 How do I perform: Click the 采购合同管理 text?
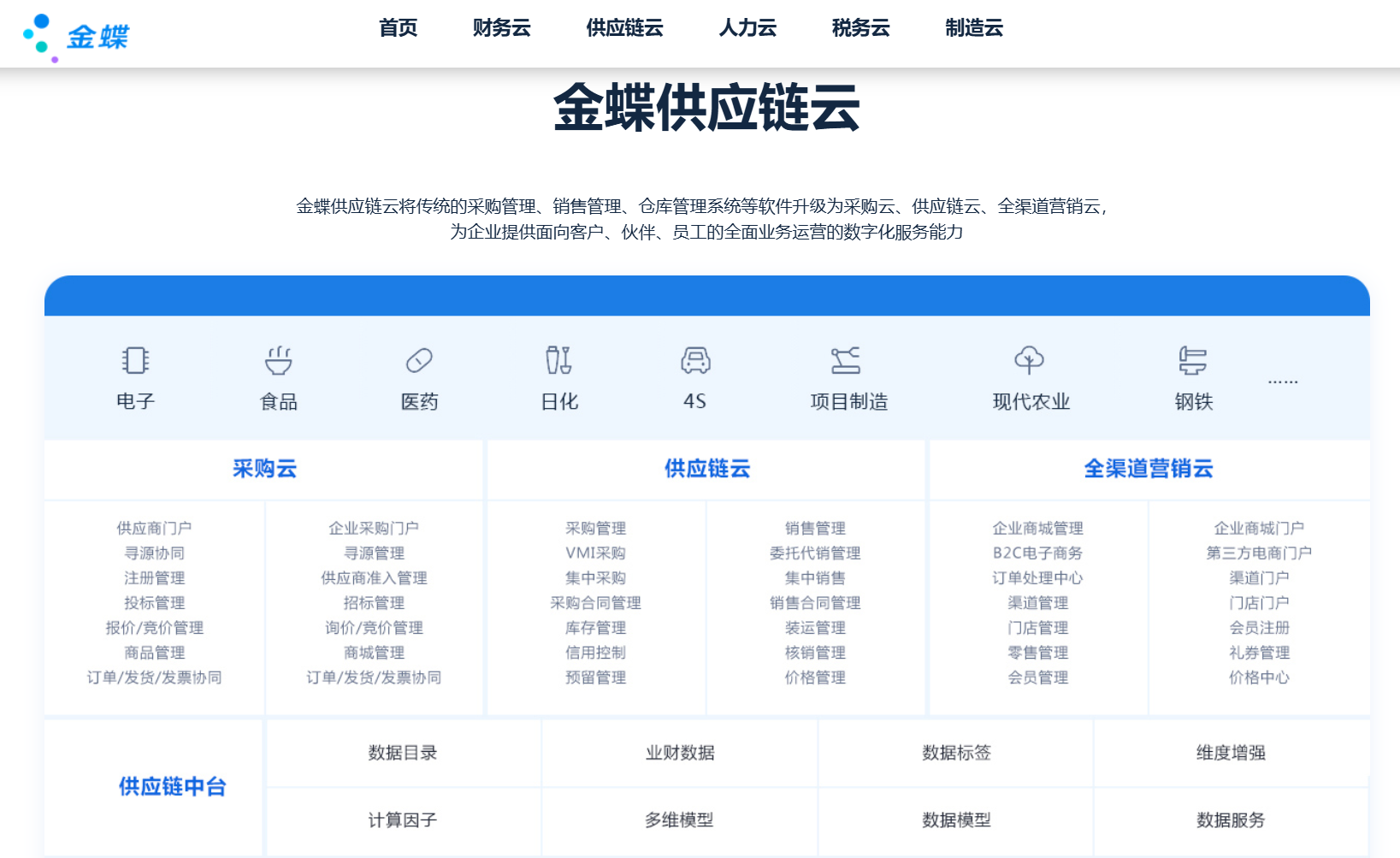(x=596, y=603)
